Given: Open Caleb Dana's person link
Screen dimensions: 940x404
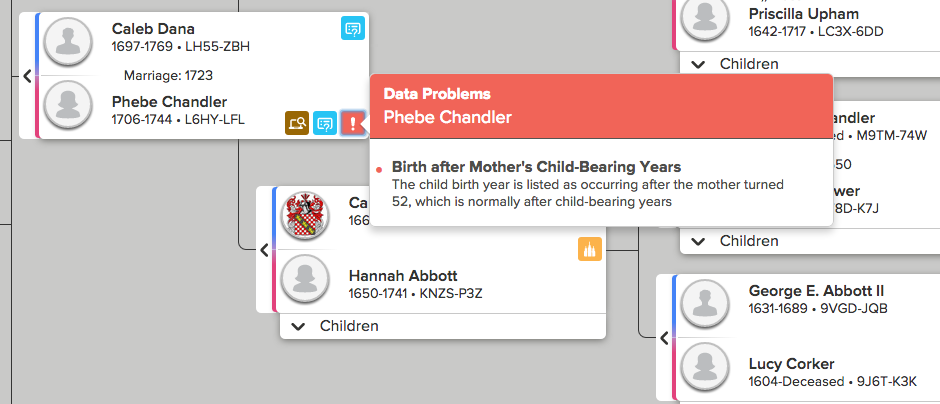Looking at the screenshot, I should (153, 29).
